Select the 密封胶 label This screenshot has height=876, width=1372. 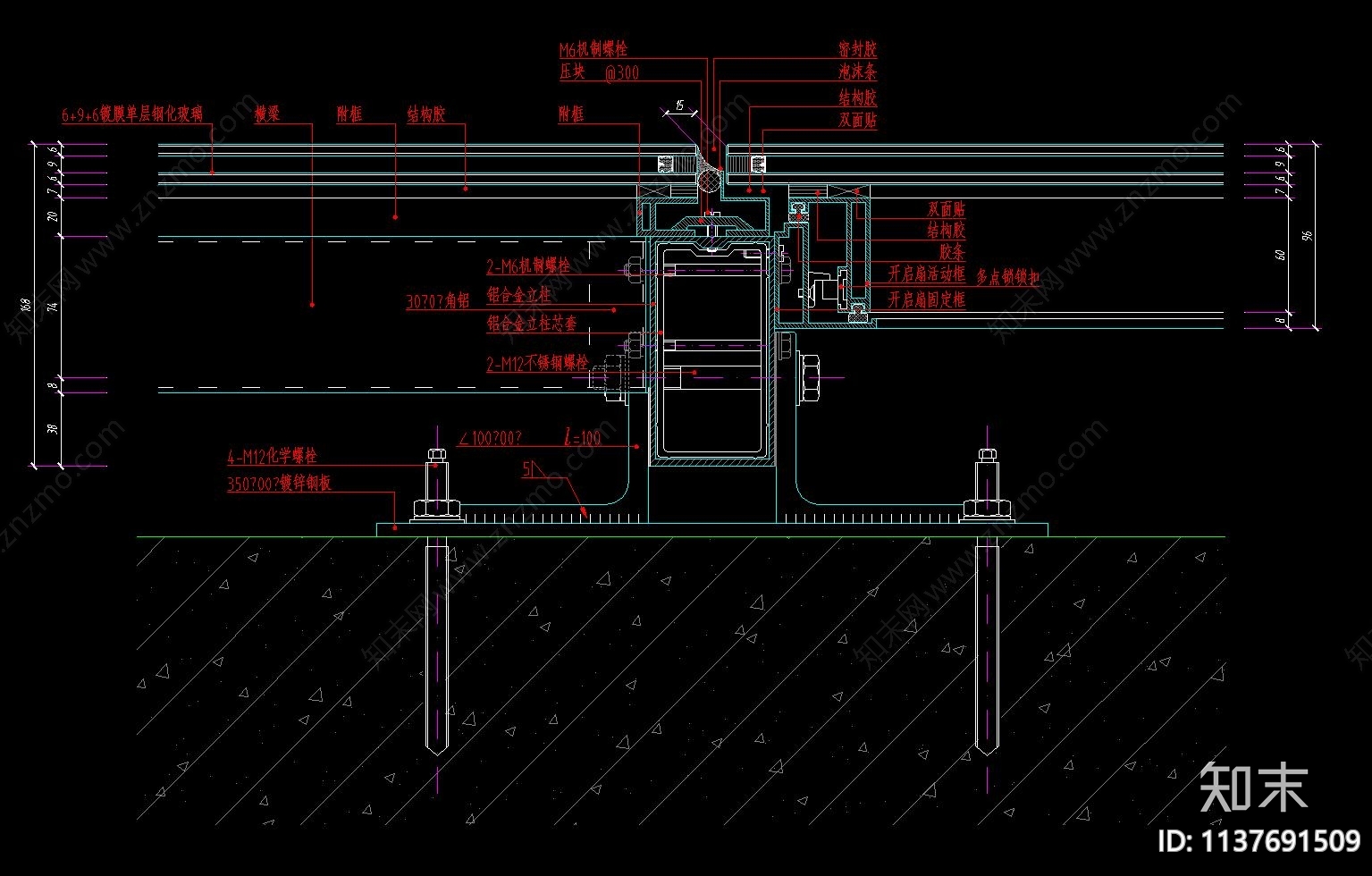[857, 50]
